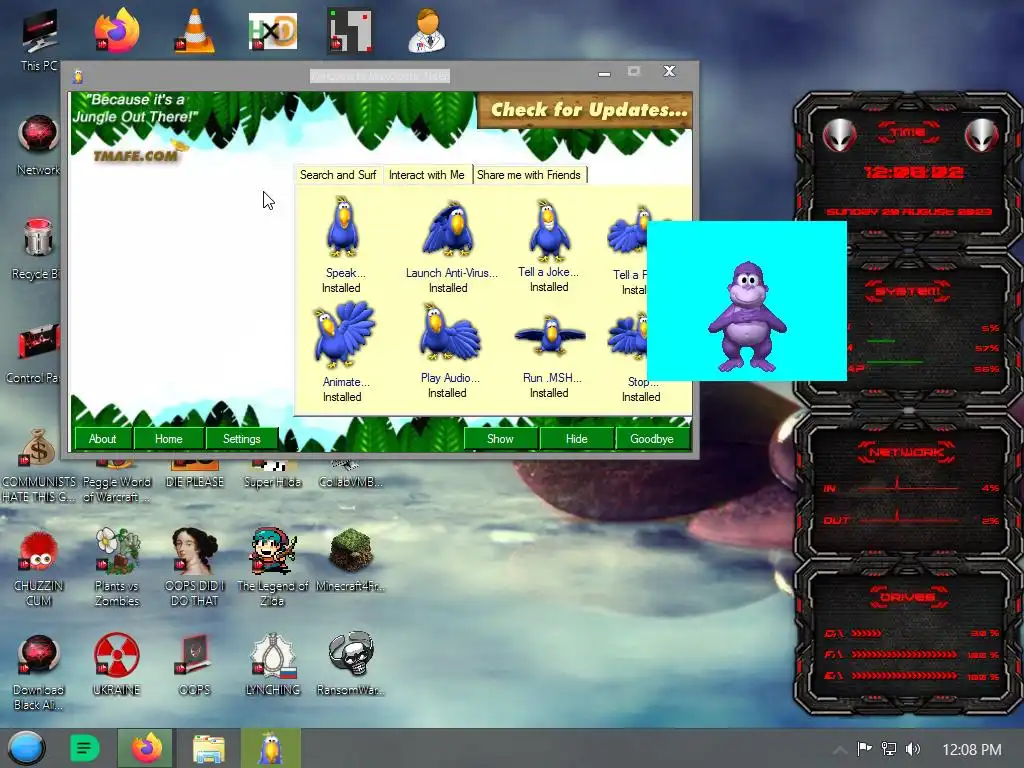Viewport: 1024px width, 768px height.
Task: Open green notes app on taskbar
Action: pyautogui.click(x=84, y=748)
